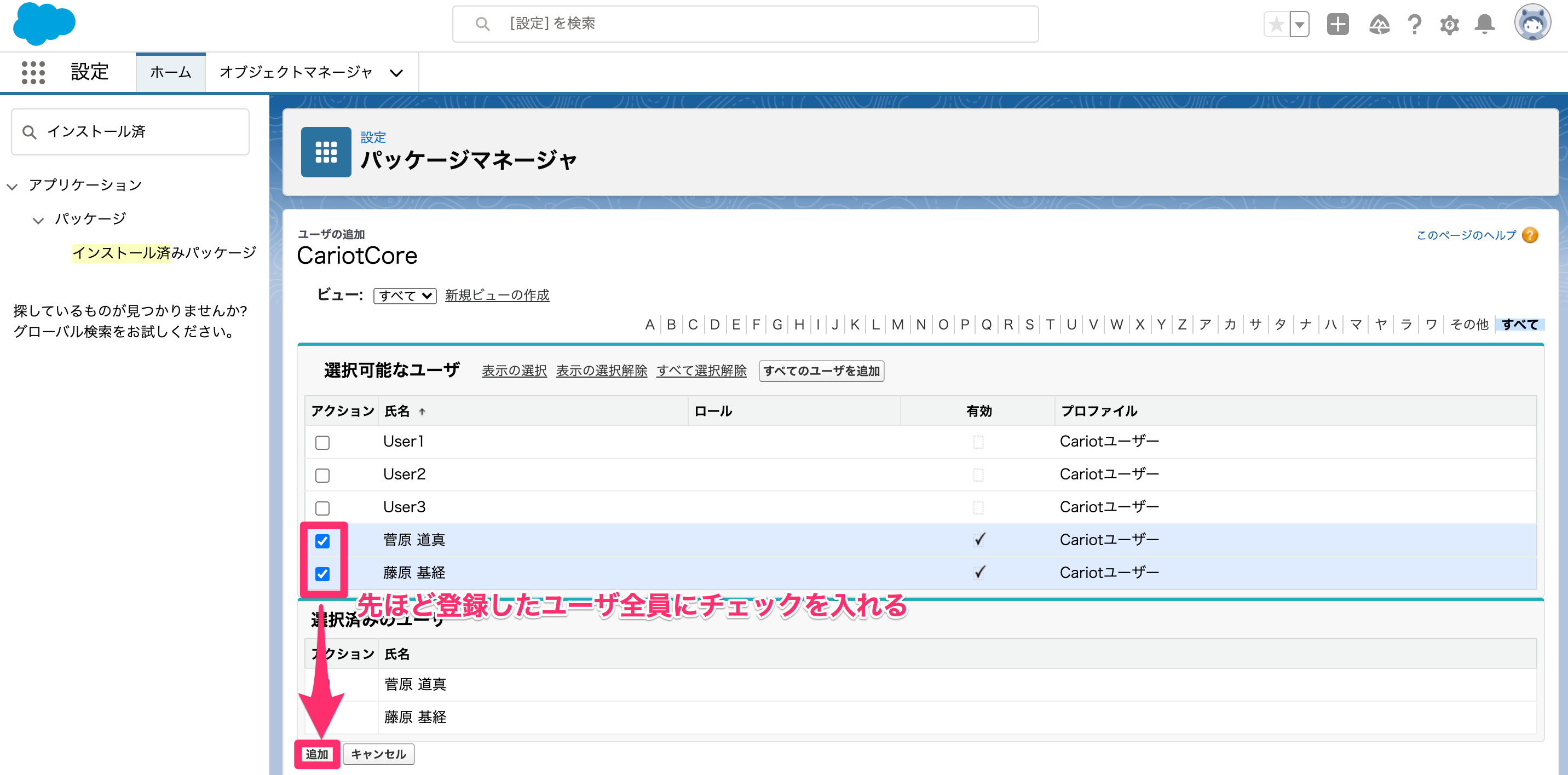
Task: Click the すべて選択解除 link
Action: click(701, 371)
